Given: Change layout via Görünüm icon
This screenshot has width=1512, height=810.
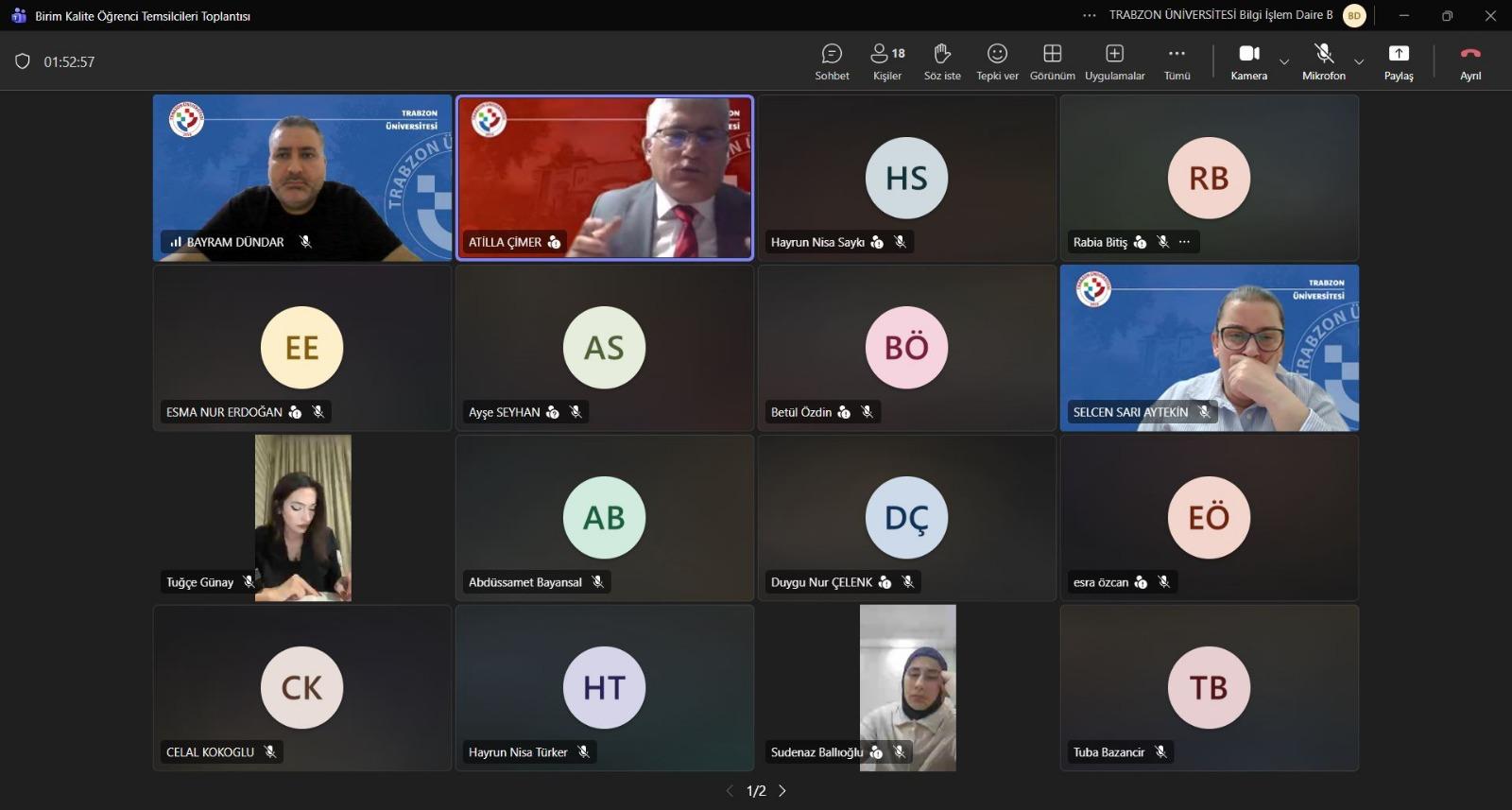Looking at the screenshot, I should 1052,61.
